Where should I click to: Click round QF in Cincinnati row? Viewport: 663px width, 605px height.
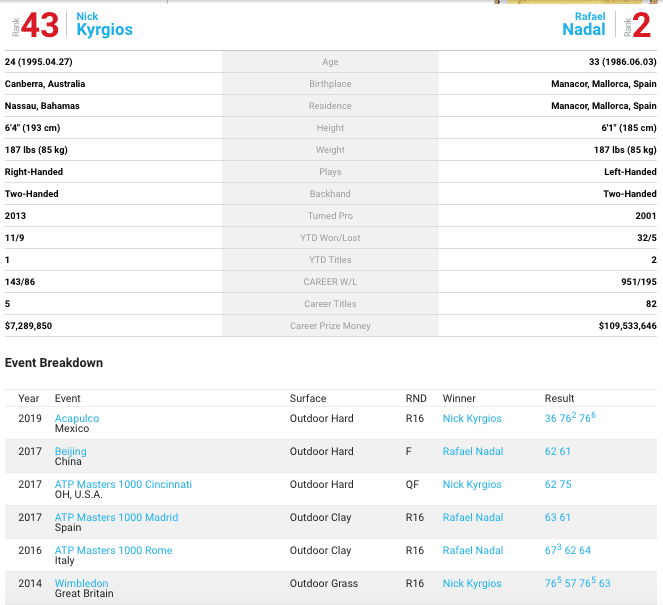point(412,484)
